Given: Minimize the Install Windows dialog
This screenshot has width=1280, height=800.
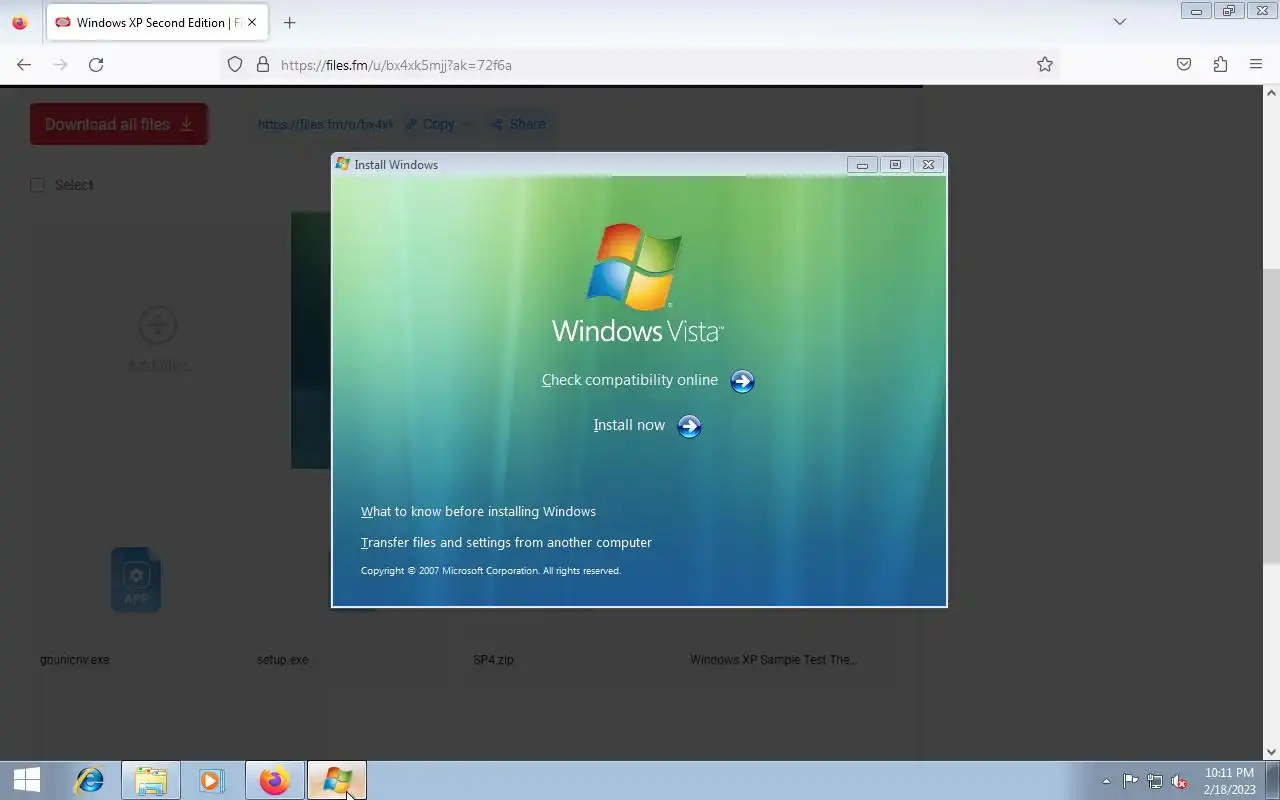Looking at the screenshot, I should 862,165.
